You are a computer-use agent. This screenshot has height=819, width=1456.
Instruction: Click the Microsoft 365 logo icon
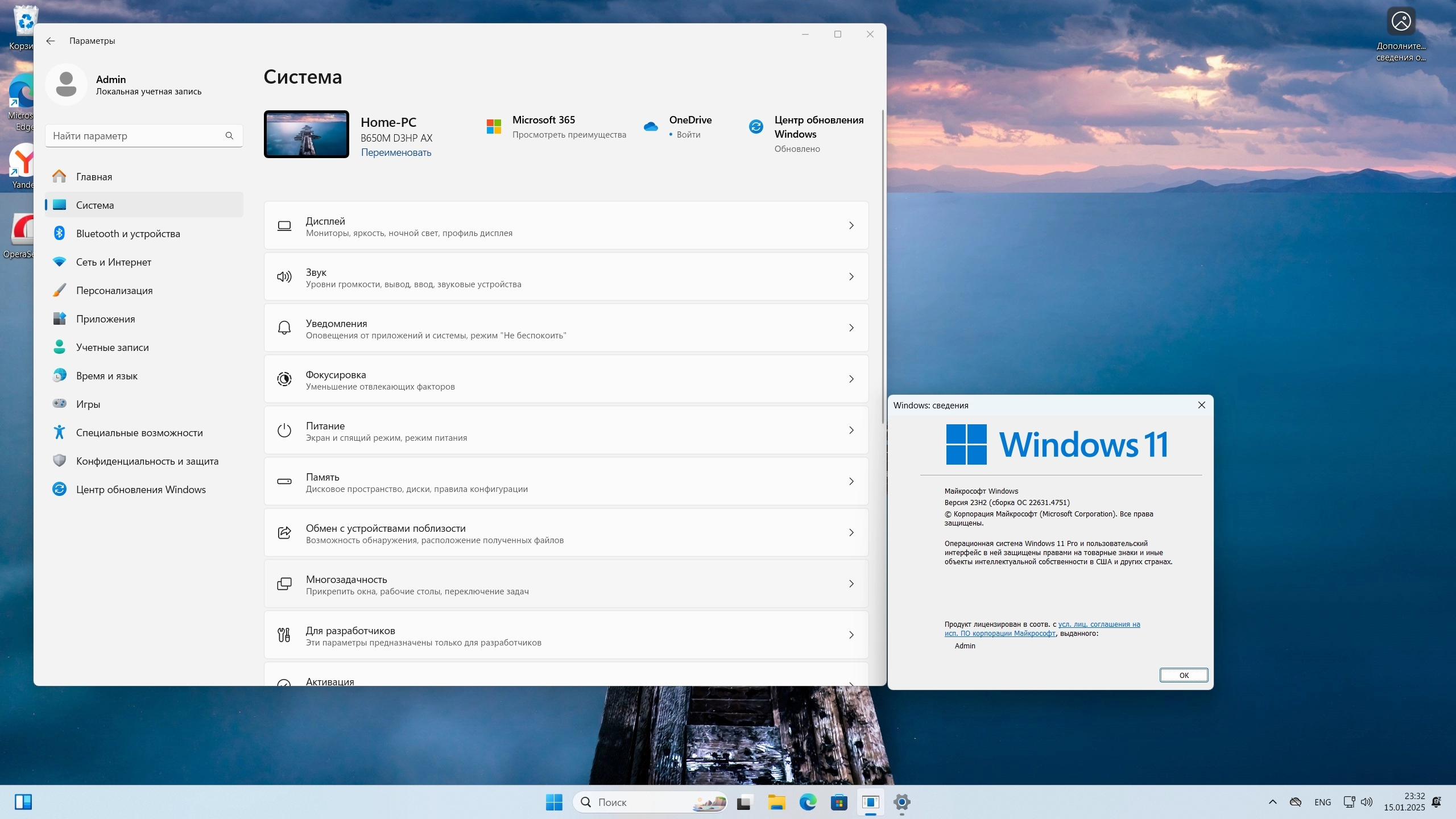click(494, 127)
